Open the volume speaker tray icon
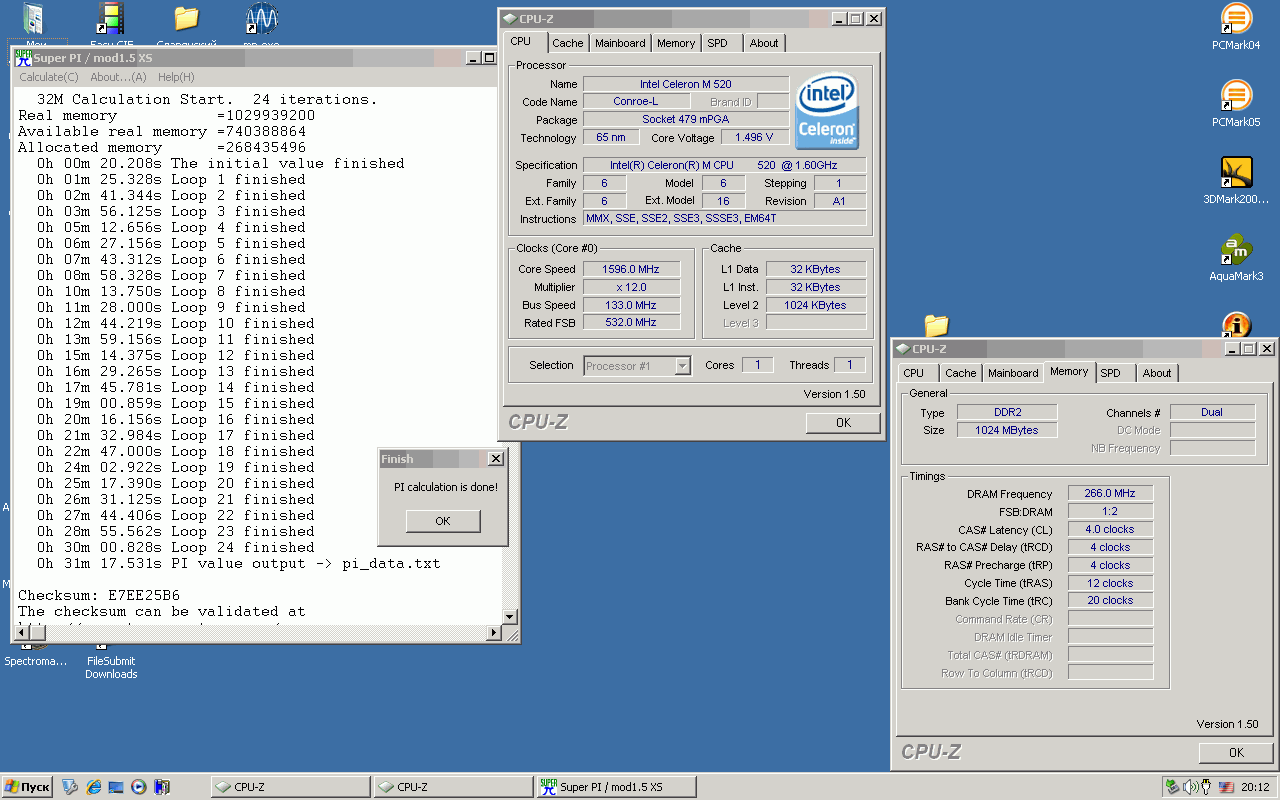The image size is (1280, 800). click(1189, 787)
